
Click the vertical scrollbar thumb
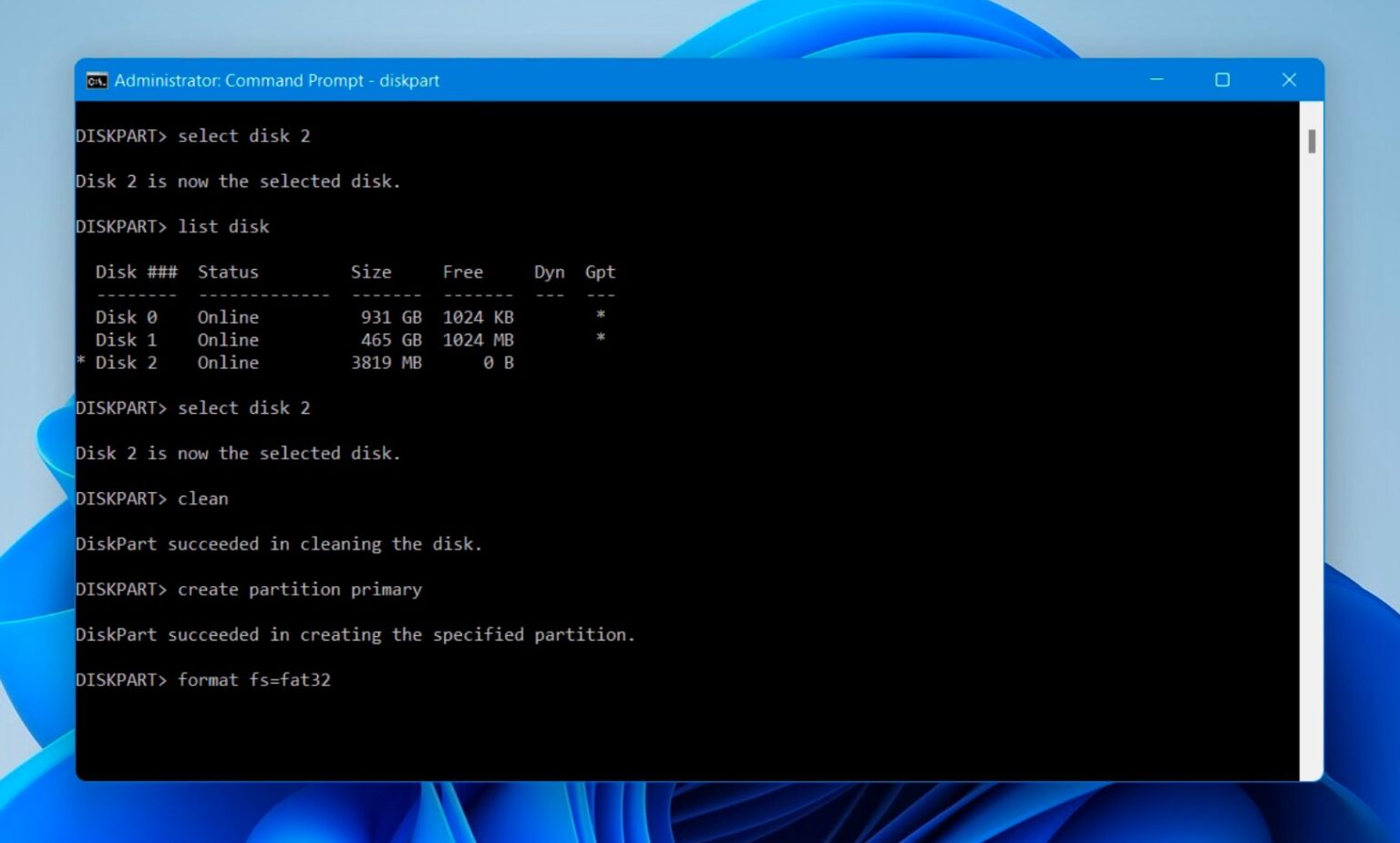click(1312, 141)
